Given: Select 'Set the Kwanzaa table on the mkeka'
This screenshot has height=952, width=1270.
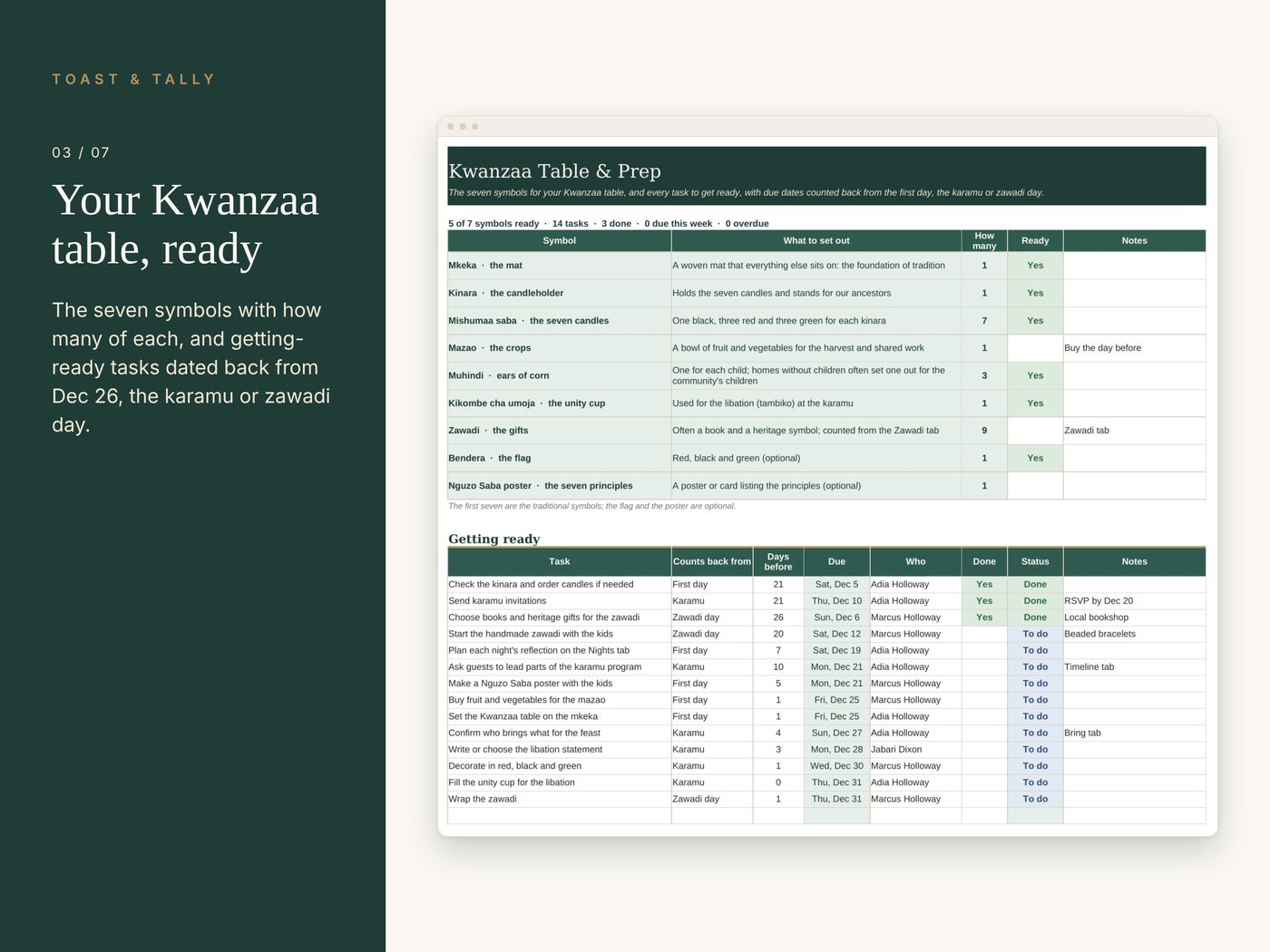Looking at the screenshot, I should click(x=559, y=716).
